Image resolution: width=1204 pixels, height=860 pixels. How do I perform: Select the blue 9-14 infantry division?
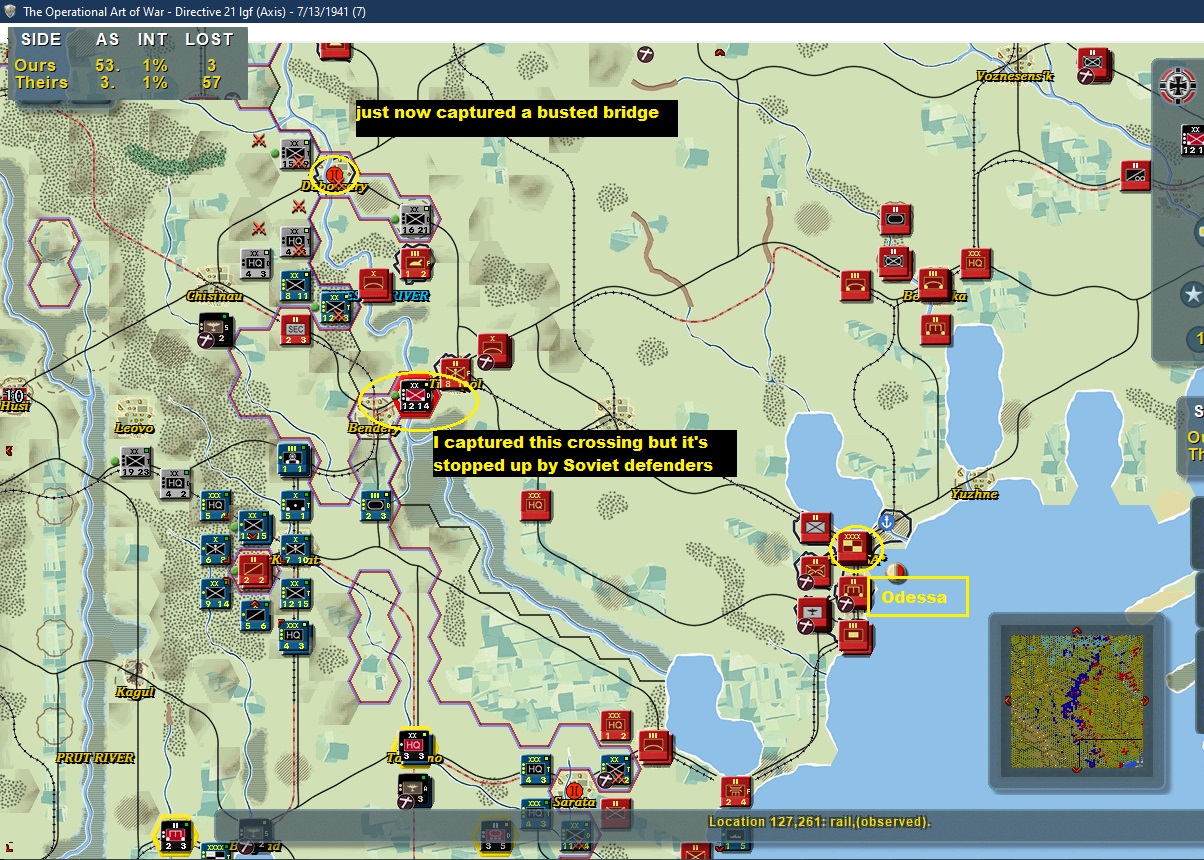215,593
